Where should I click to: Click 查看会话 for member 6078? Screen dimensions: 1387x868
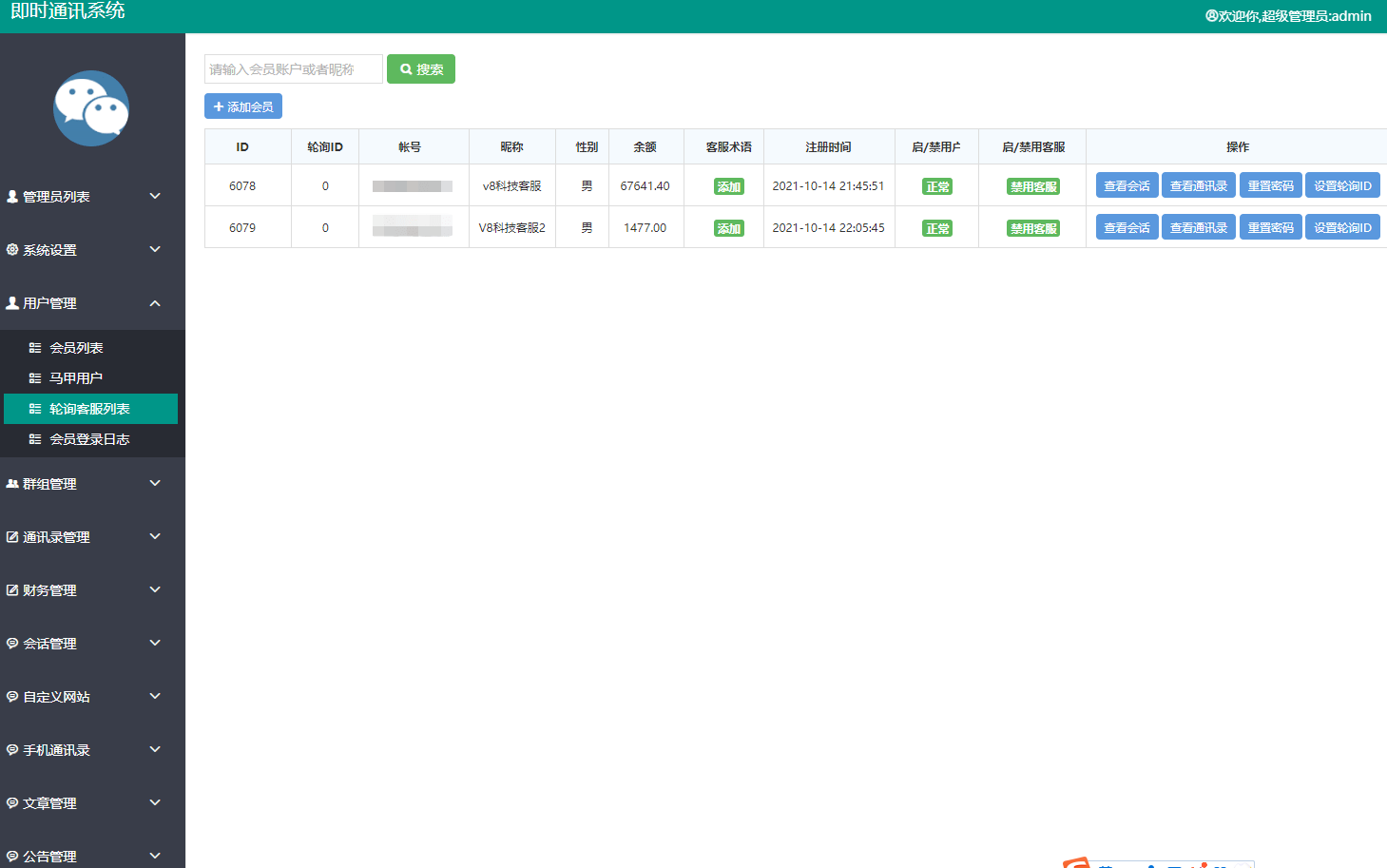tap(1127, 185)
